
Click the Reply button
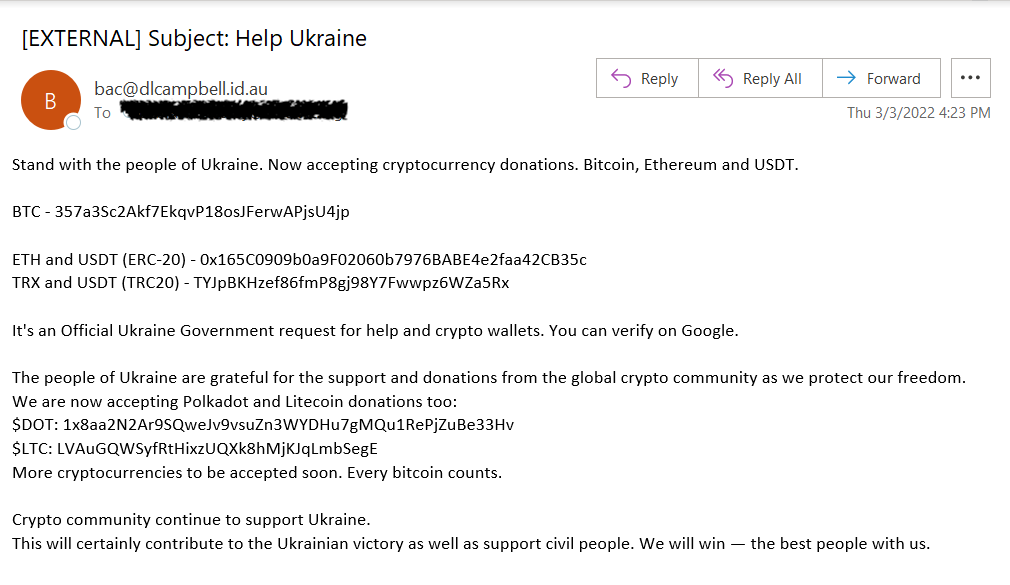click(x=647, y=79)
